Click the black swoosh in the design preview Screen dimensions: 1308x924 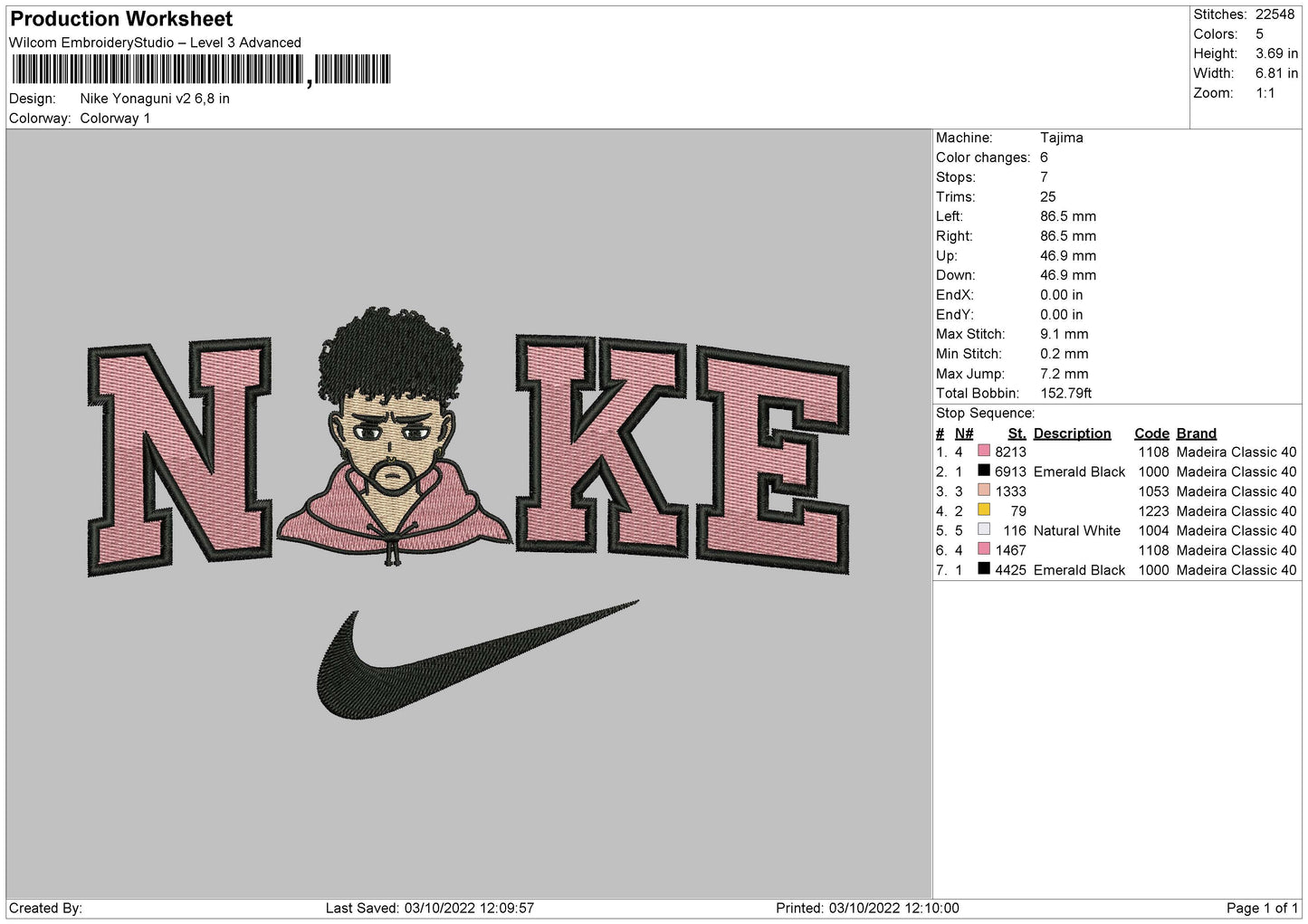pyautogui.click(x=478, y=661)
